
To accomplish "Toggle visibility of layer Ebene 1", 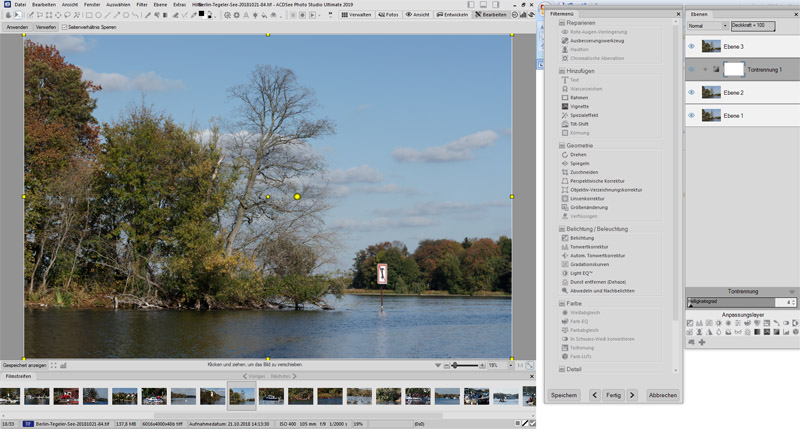I will tap(692, 116).
